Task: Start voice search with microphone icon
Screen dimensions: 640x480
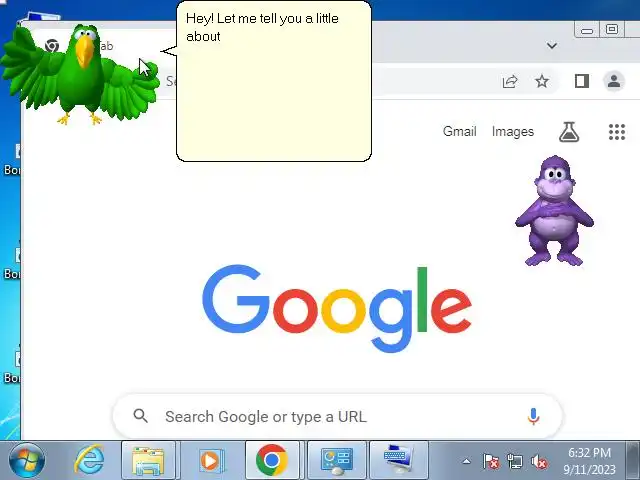Action: tap(533, 416)
